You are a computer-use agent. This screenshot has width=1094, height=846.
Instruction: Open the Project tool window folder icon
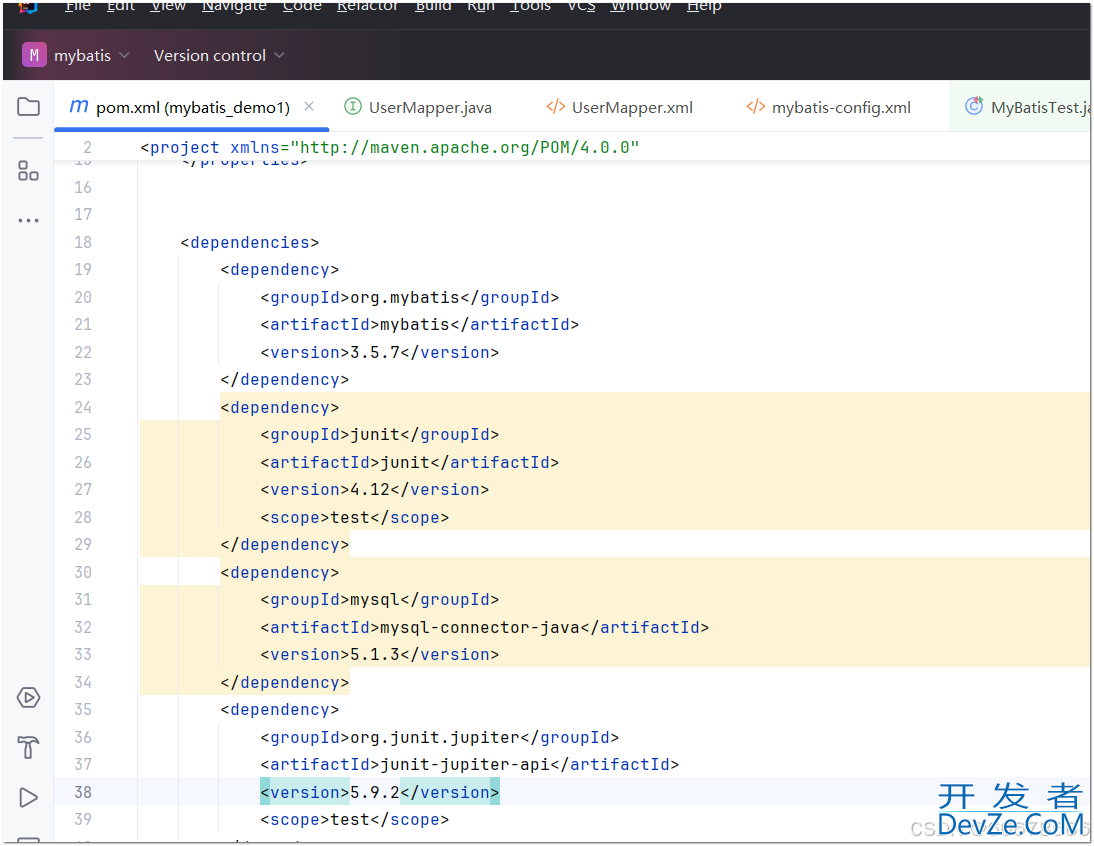tap(28, 107)
